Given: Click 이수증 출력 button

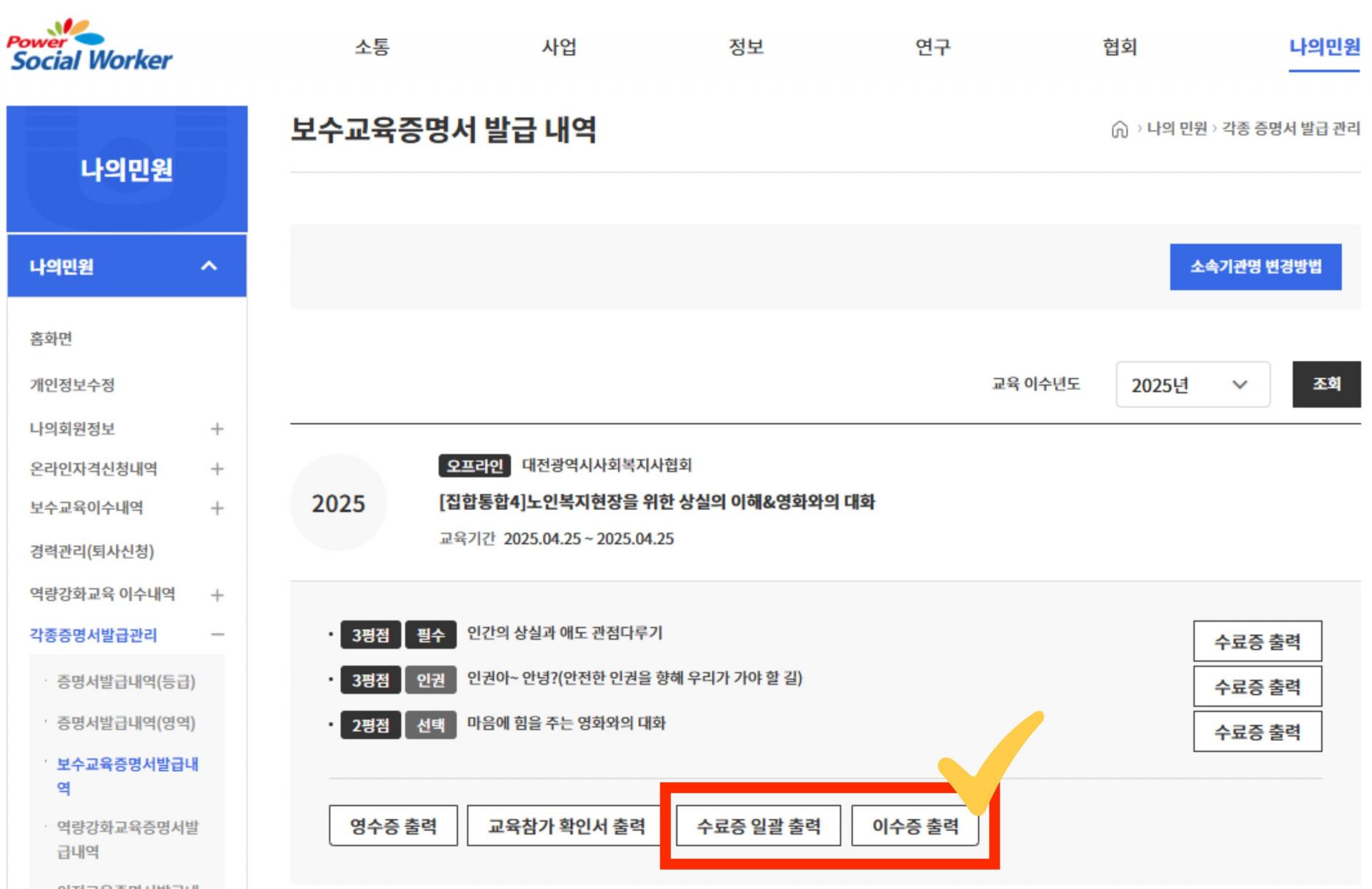Looking at the screenshot, I should tap(915, 826).
